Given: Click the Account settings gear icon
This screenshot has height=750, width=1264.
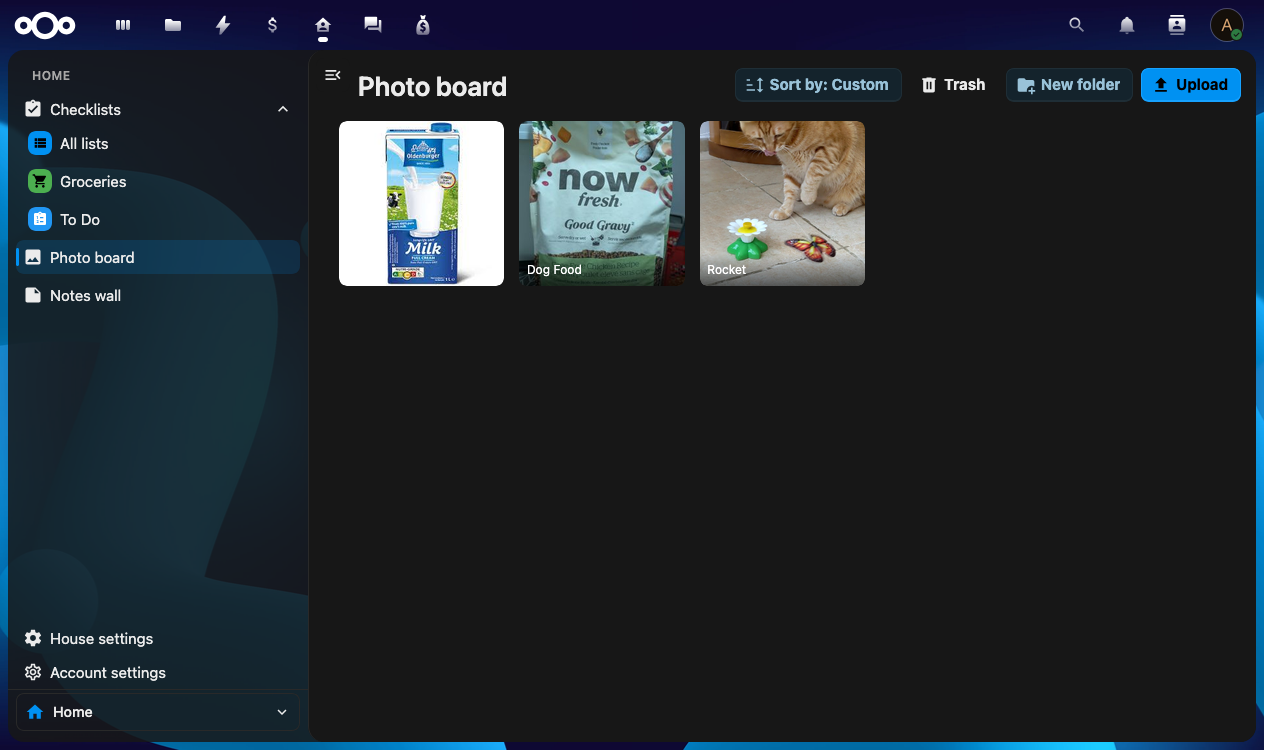Looking at the screenshot, I should point(33,672).
